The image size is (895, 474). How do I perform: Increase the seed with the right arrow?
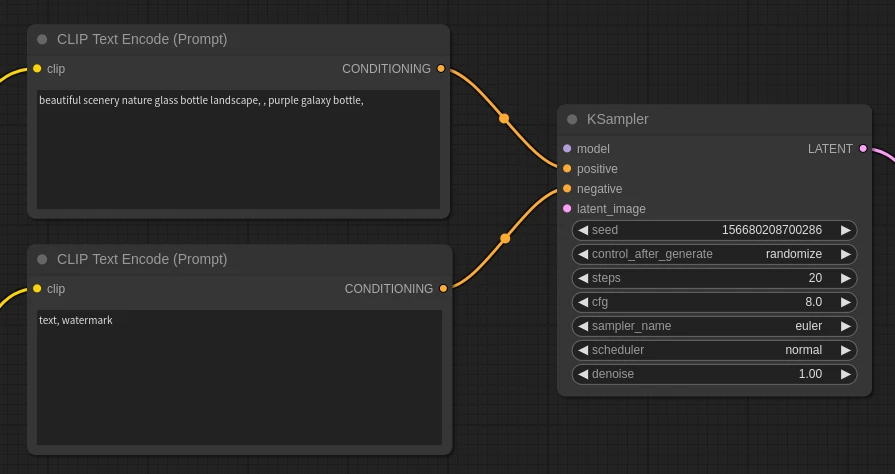point(846,230)
